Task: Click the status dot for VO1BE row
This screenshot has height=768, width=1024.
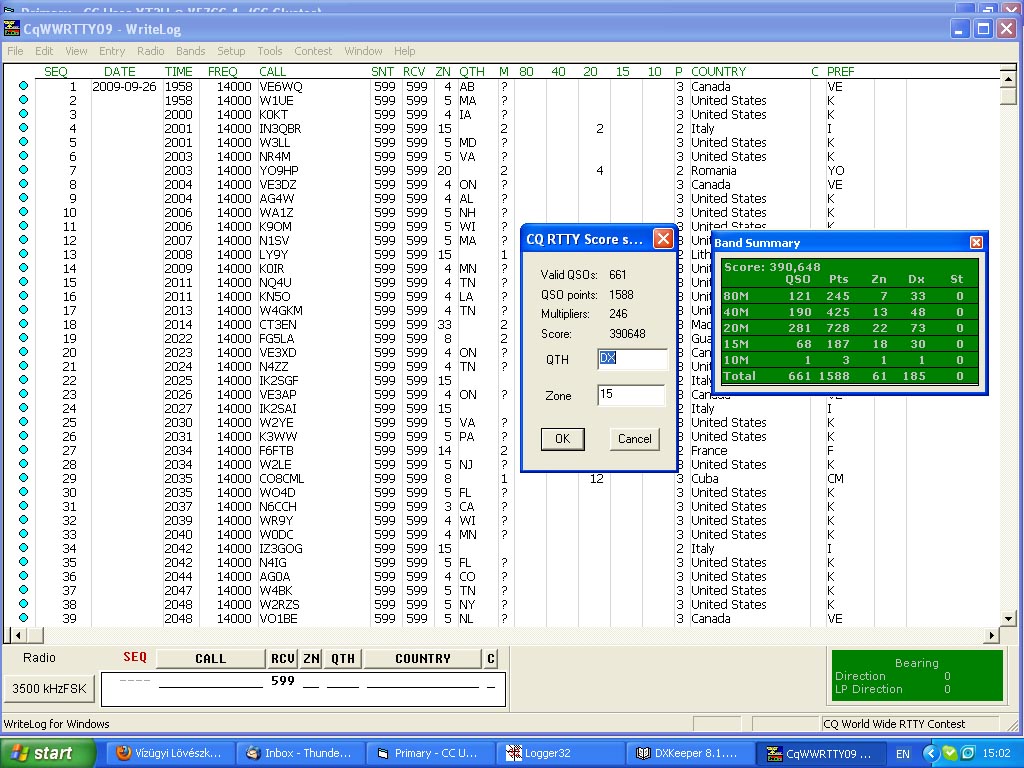Action: (x=24, y=618)
